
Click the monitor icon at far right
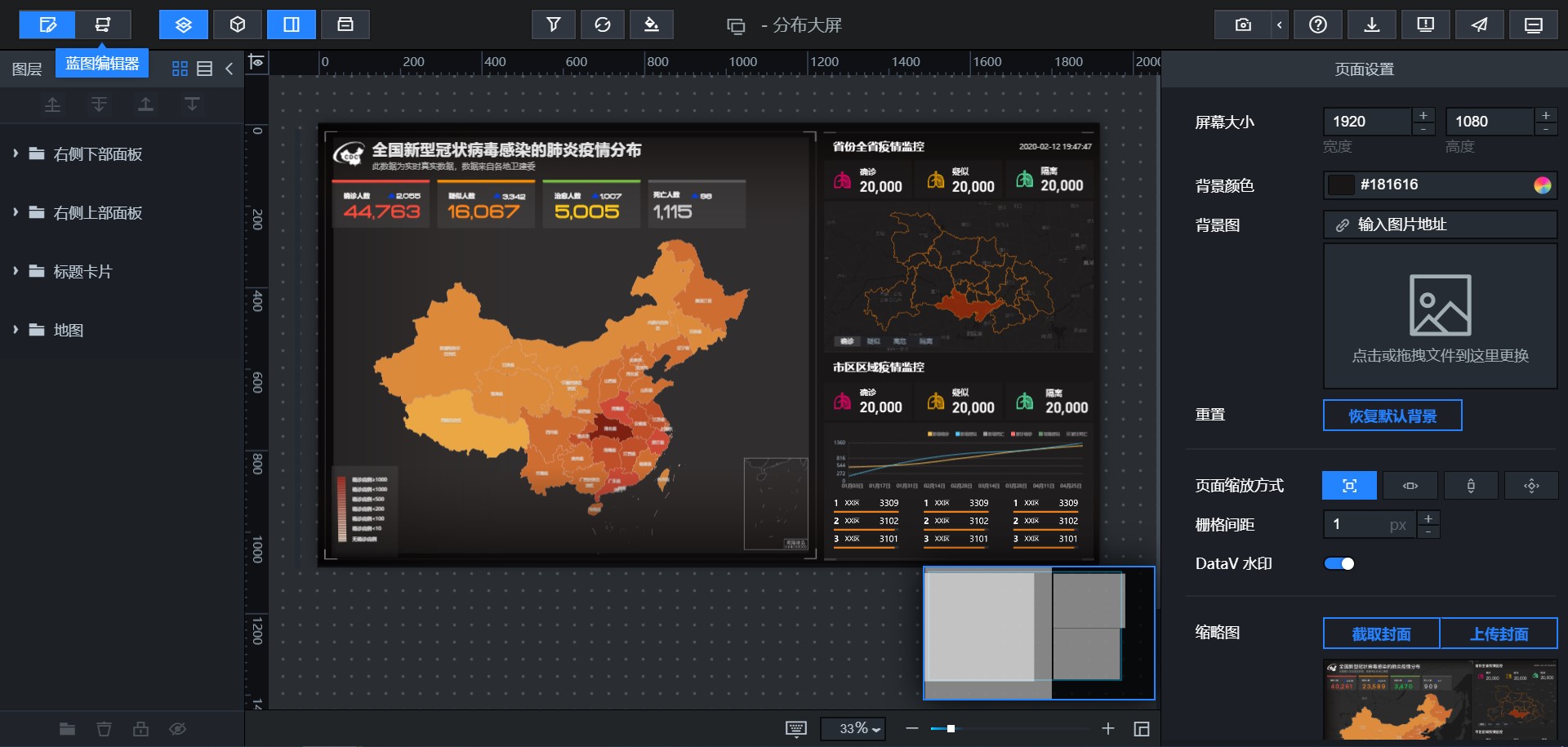pyautogui.click(x=1534, y=24)
